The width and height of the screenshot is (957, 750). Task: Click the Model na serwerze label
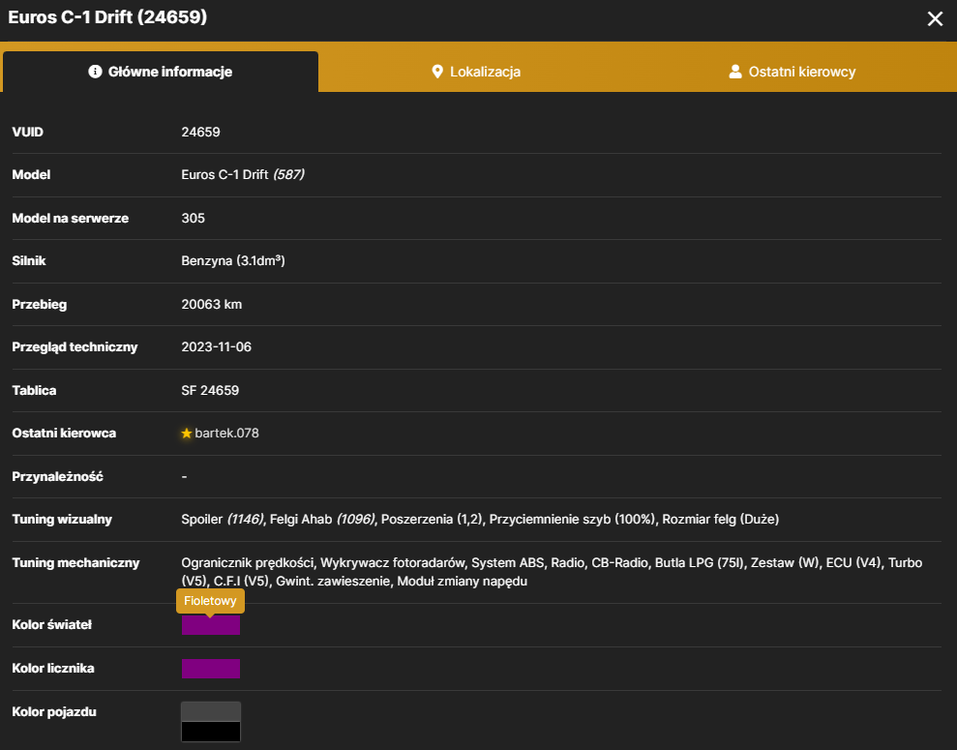coord(70,218)
